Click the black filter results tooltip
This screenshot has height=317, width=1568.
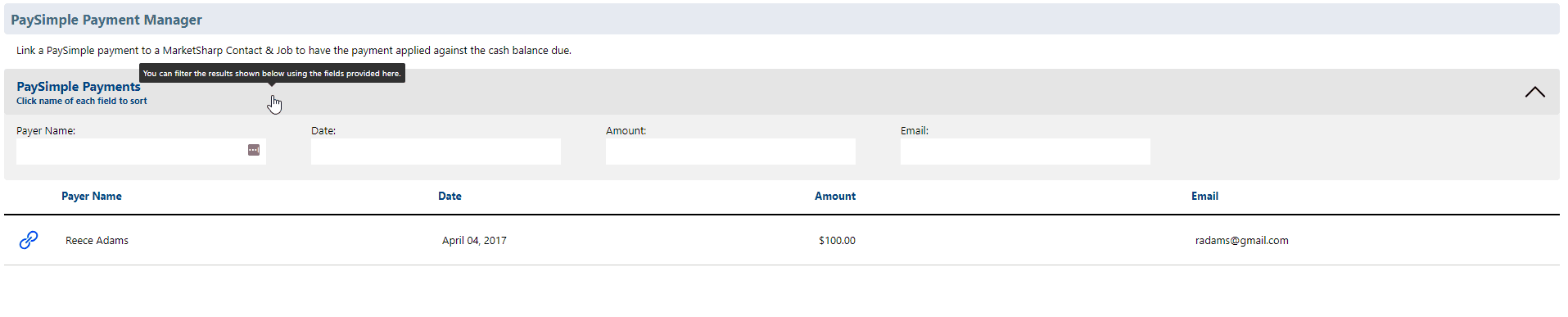pyautogui.click(x=272, y=74)
